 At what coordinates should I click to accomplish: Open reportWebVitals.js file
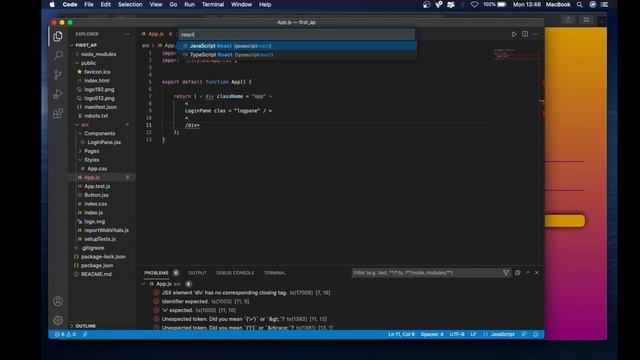click(x=106, y=230)
